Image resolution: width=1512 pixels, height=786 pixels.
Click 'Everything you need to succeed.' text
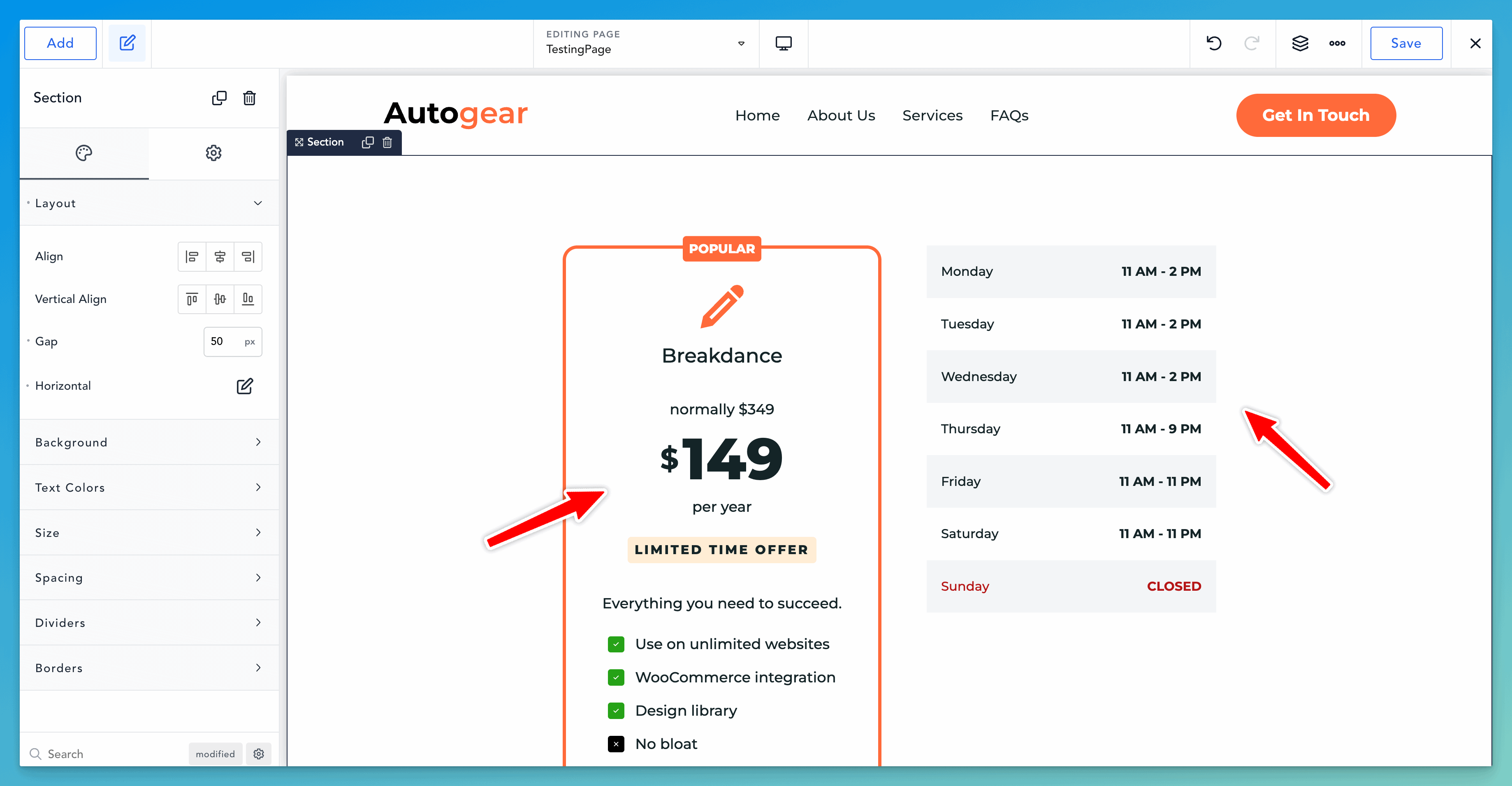[x=722, y=603]
